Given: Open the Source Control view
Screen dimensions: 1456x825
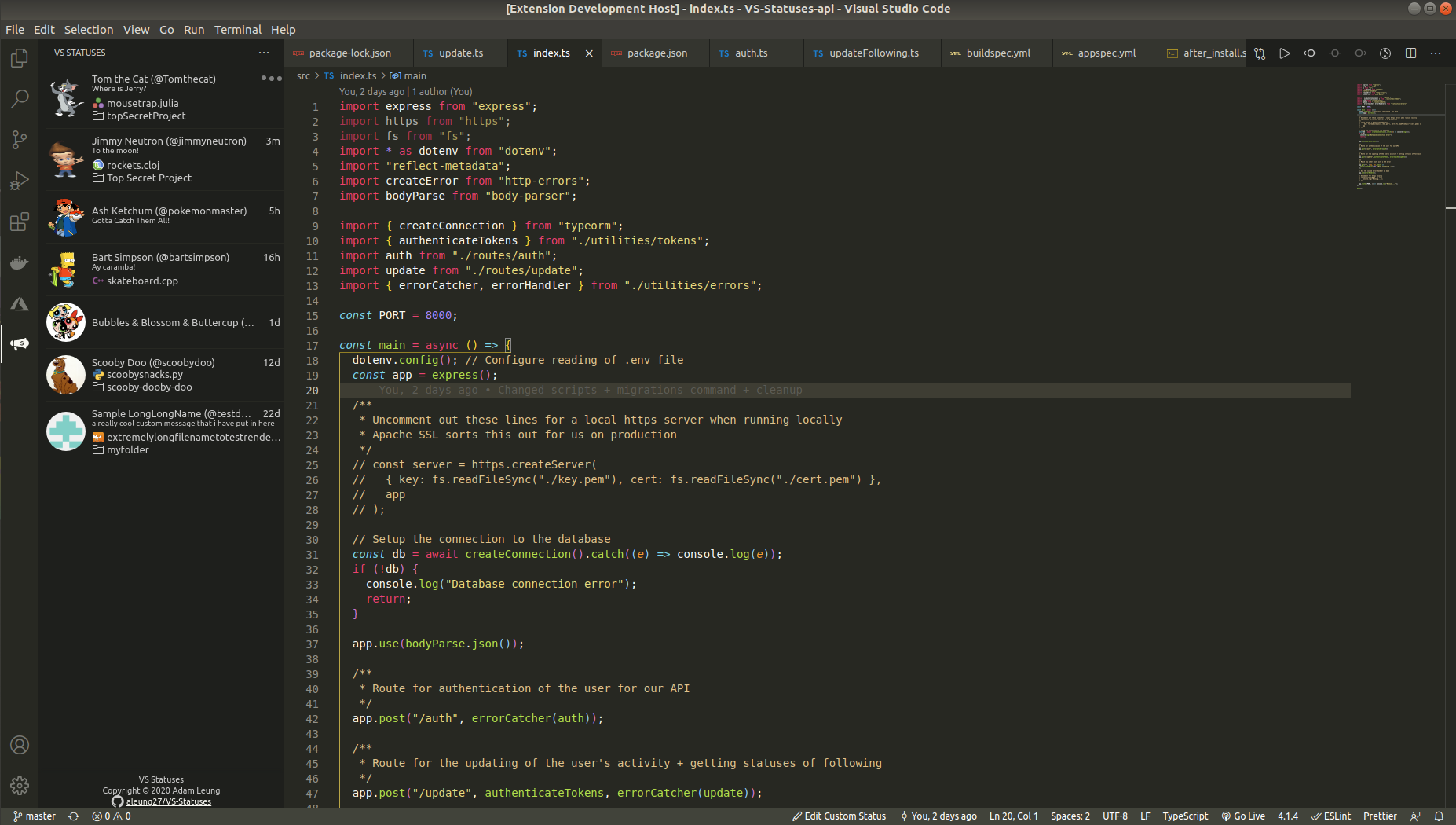Looking at the screenshot, I should click(20, 140).
